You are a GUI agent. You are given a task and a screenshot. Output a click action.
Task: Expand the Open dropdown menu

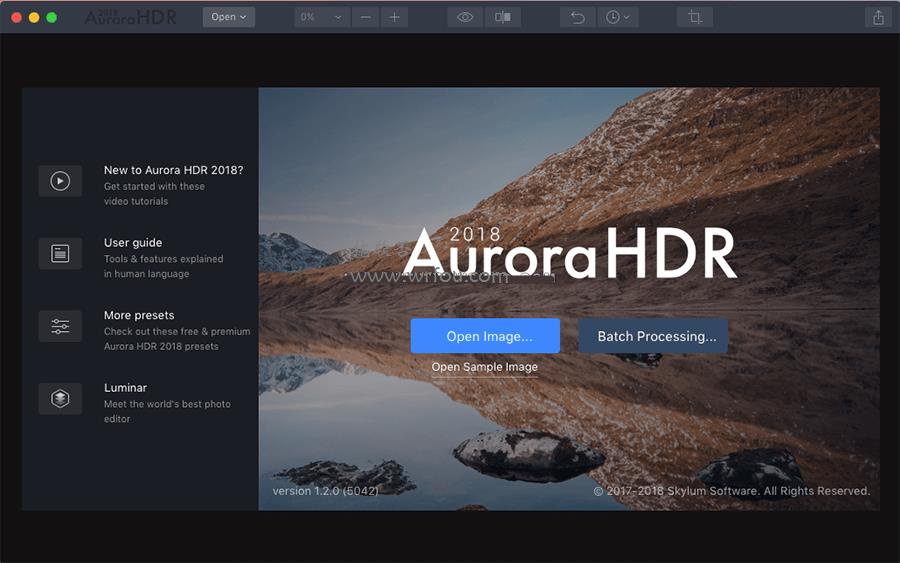pyautogui.click(x=228, y=17)
